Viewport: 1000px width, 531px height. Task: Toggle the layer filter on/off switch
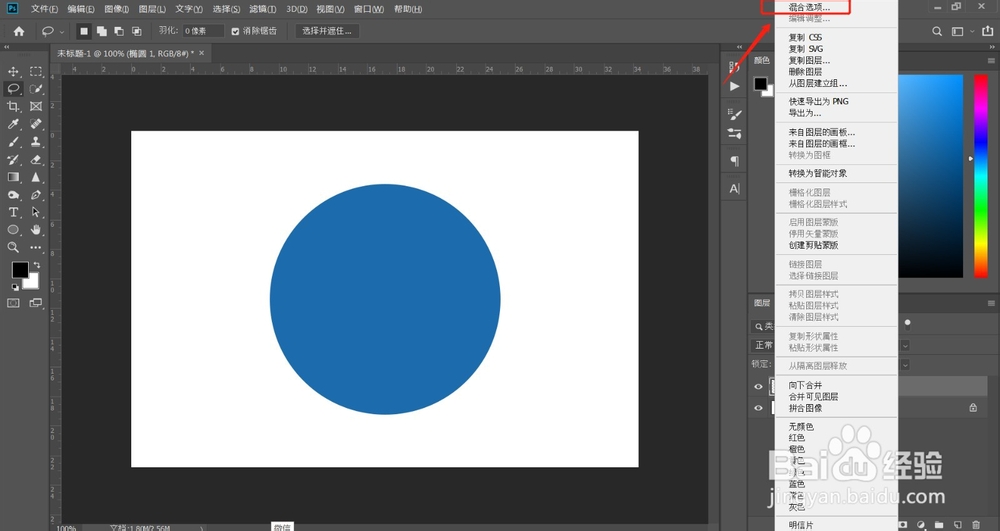click(908, 324)
